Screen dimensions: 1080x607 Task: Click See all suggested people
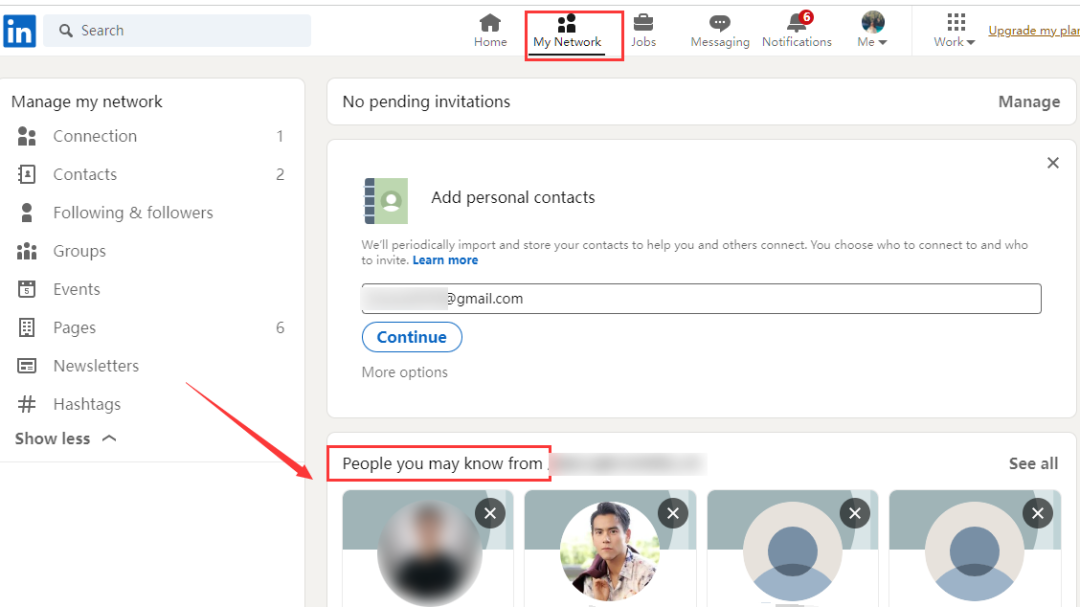point(1033,463)
